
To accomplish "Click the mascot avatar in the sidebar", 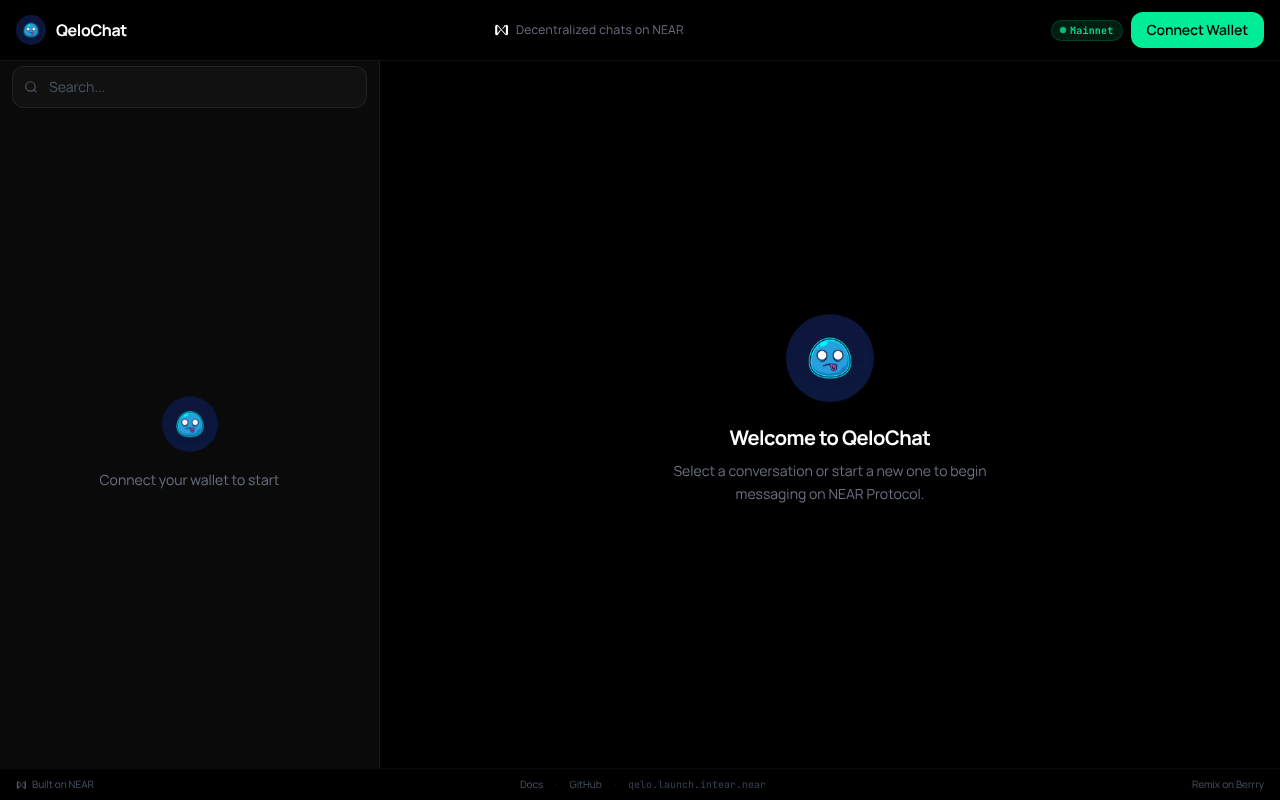I will 190,424.
